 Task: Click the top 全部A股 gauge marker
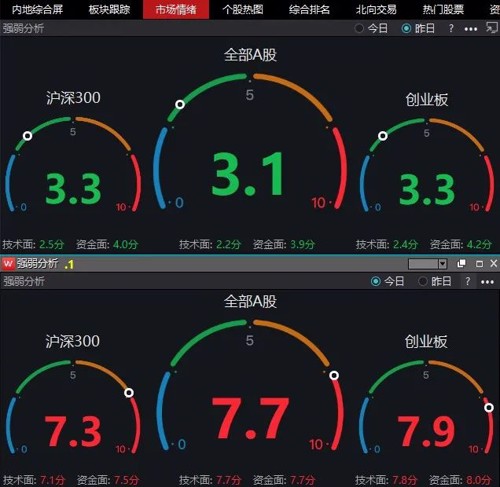tap(180, 105)
